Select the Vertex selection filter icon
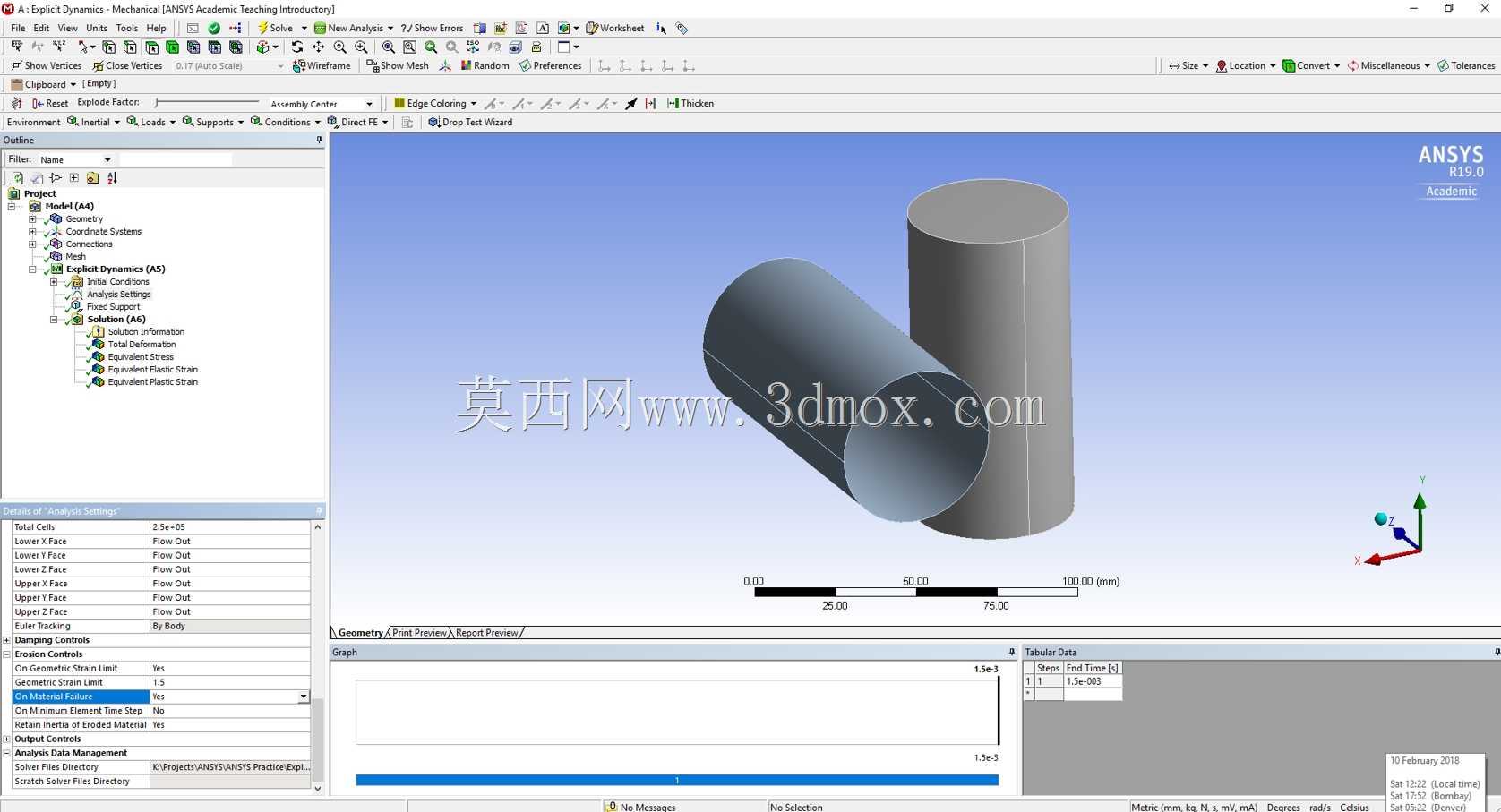 tap(108, 47)
